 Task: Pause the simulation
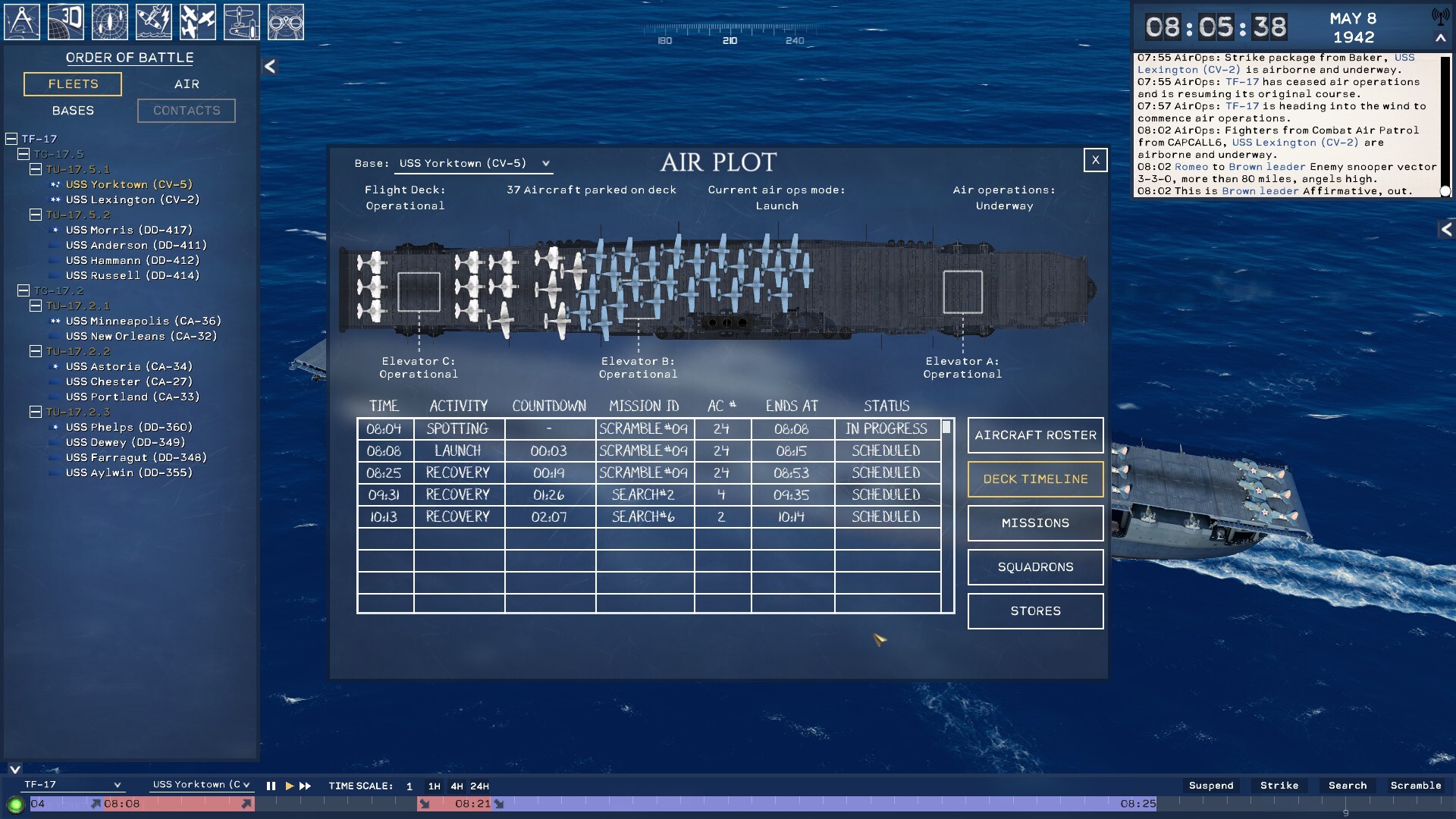click(271, 786)
